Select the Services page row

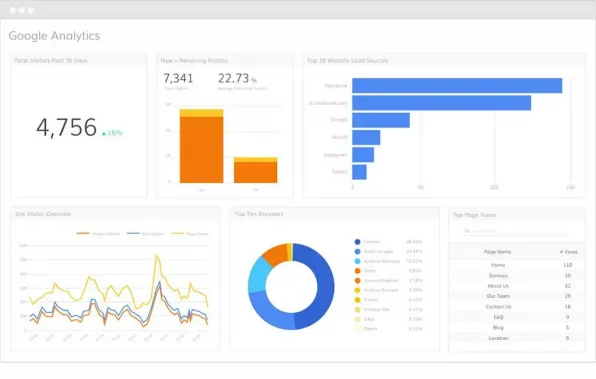point(517,276)
